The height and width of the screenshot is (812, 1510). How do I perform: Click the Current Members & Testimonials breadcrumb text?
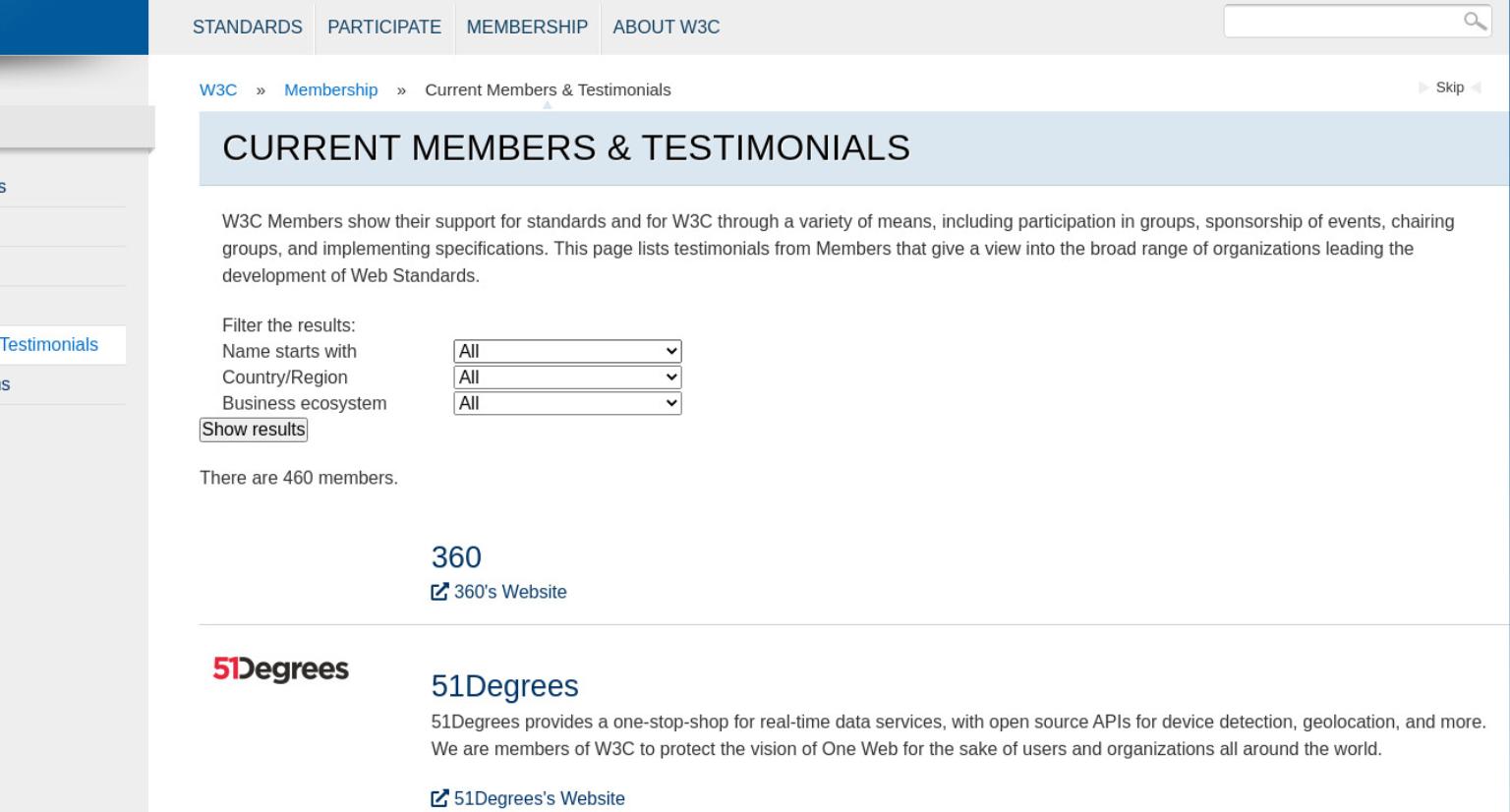click(x=548, y=89)
